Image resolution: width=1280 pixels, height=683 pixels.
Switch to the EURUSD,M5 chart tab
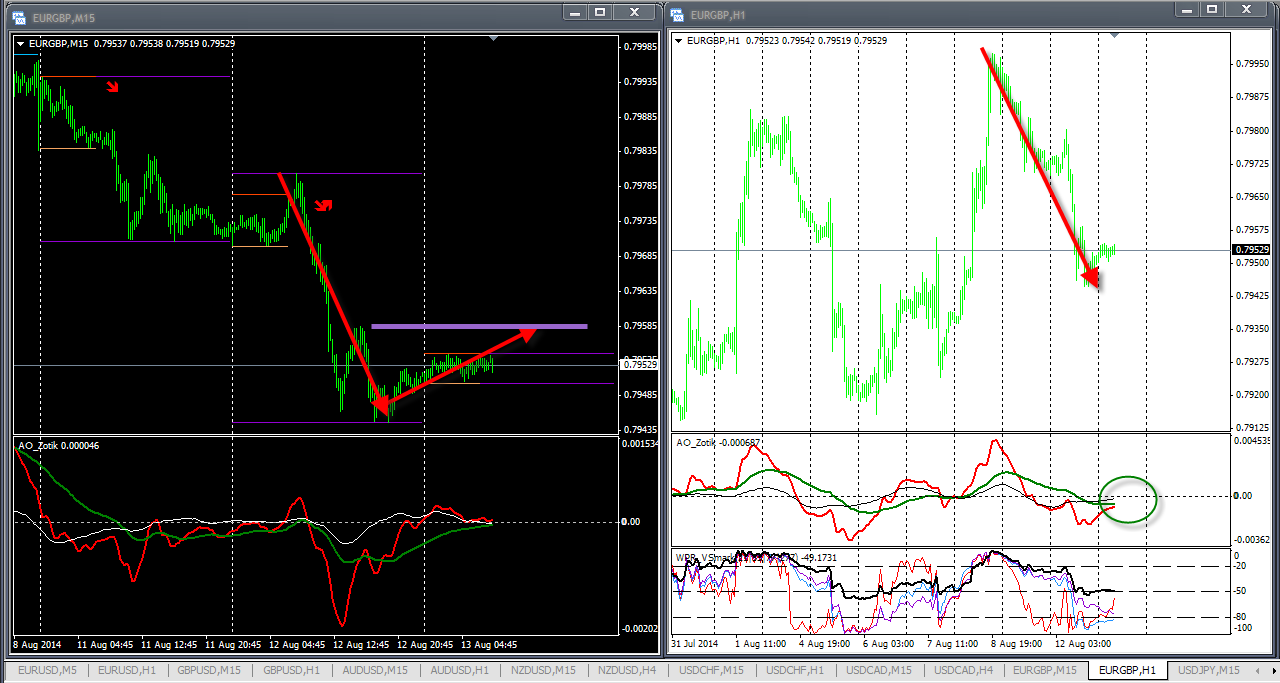coord(47,670)
